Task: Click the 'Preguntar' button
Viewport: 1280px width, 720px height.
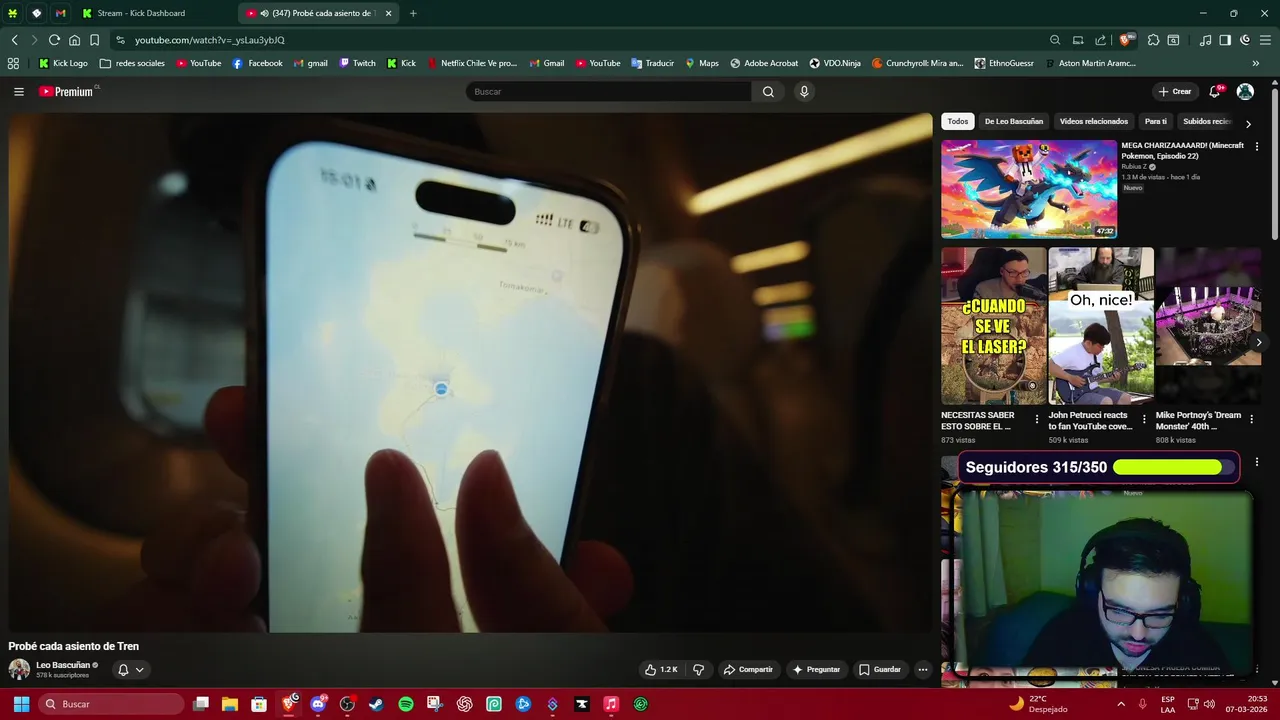Action: click(x=816, y=670)
